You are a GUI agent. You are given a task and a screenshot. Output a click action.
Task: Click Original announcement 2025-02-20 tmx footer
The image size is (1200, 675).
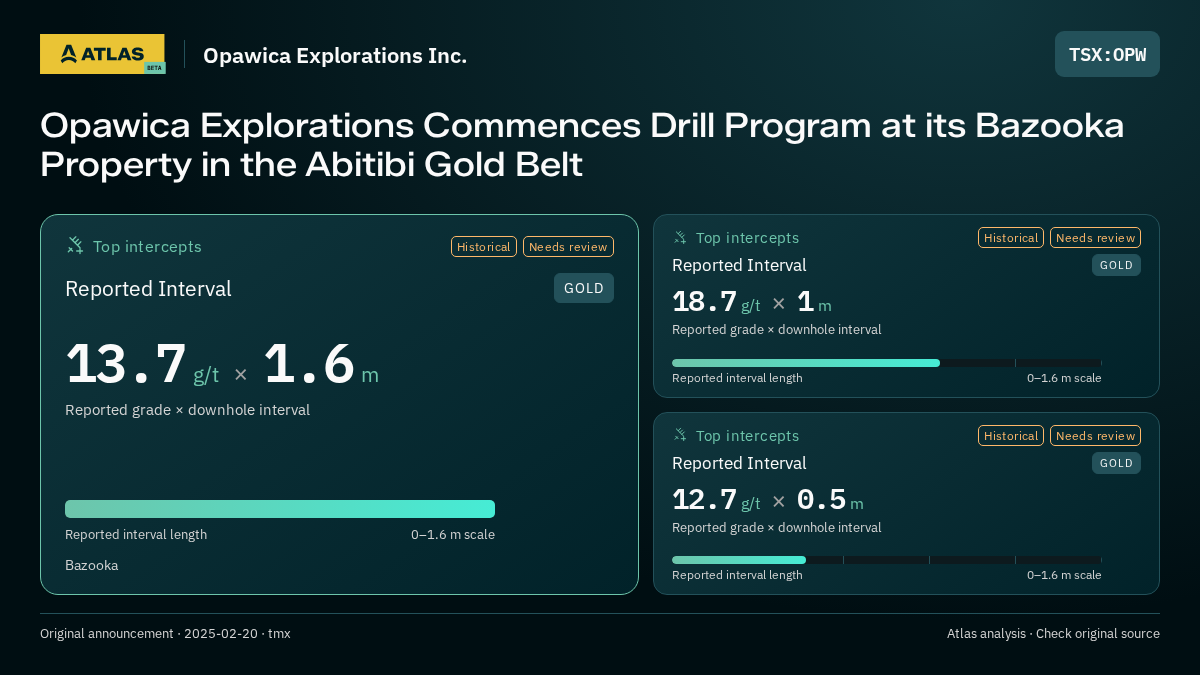coord(165,633)
